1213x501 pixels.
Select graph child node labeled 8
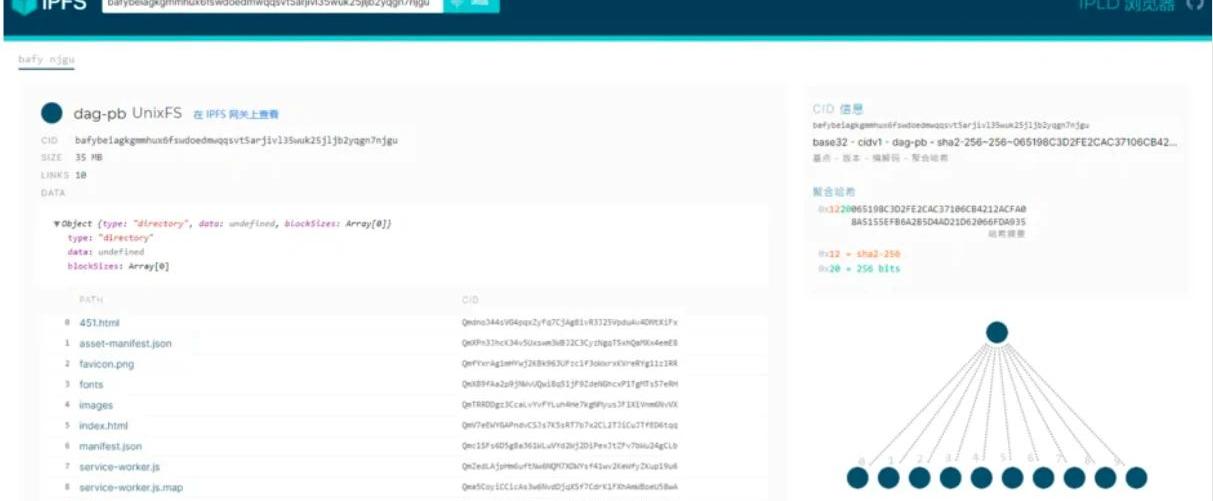click(x=1105, y=477)
